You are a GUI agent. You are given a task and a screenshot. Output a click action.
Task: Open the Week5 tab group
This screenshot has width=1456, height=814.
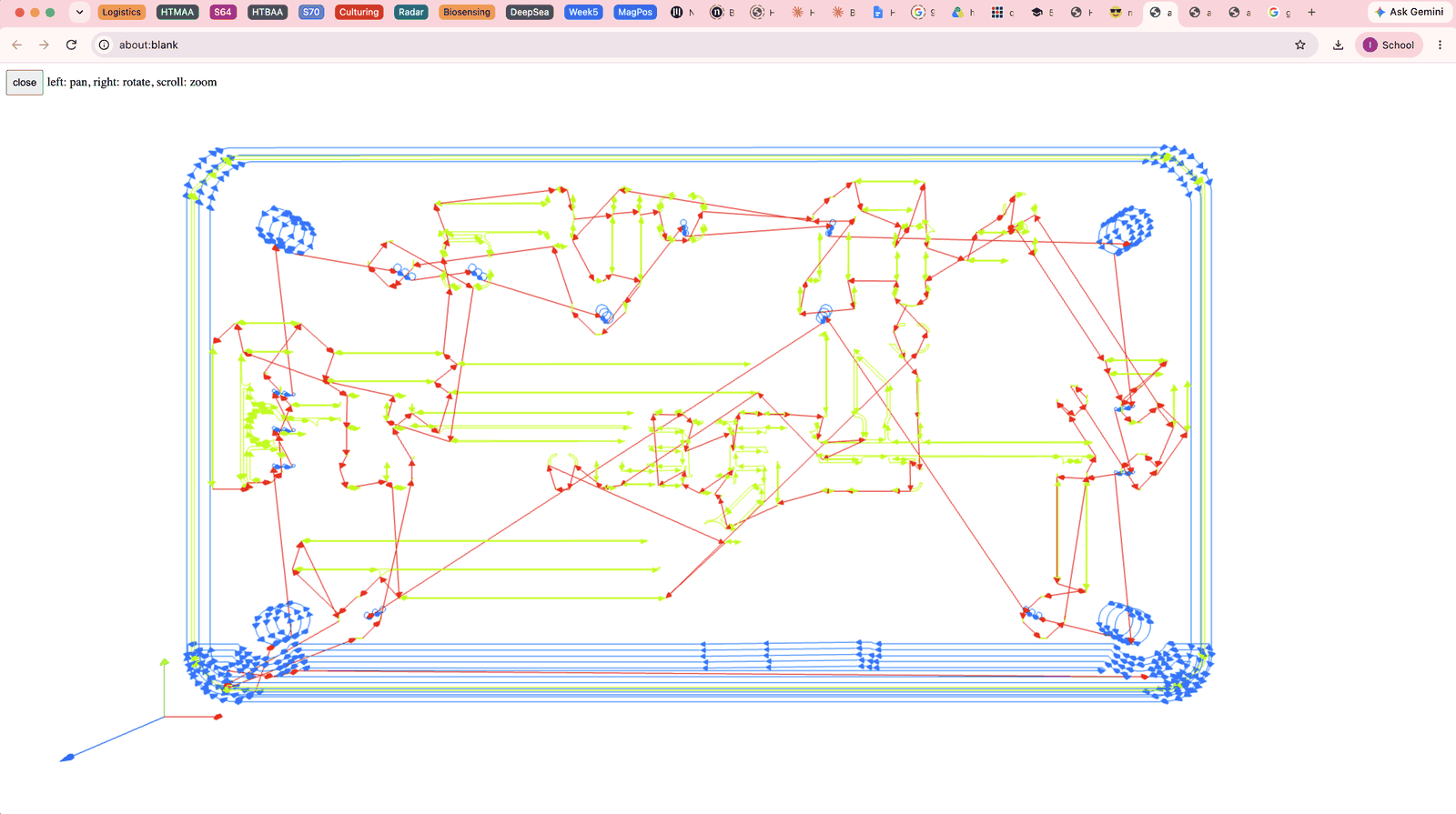pos(583,12)
